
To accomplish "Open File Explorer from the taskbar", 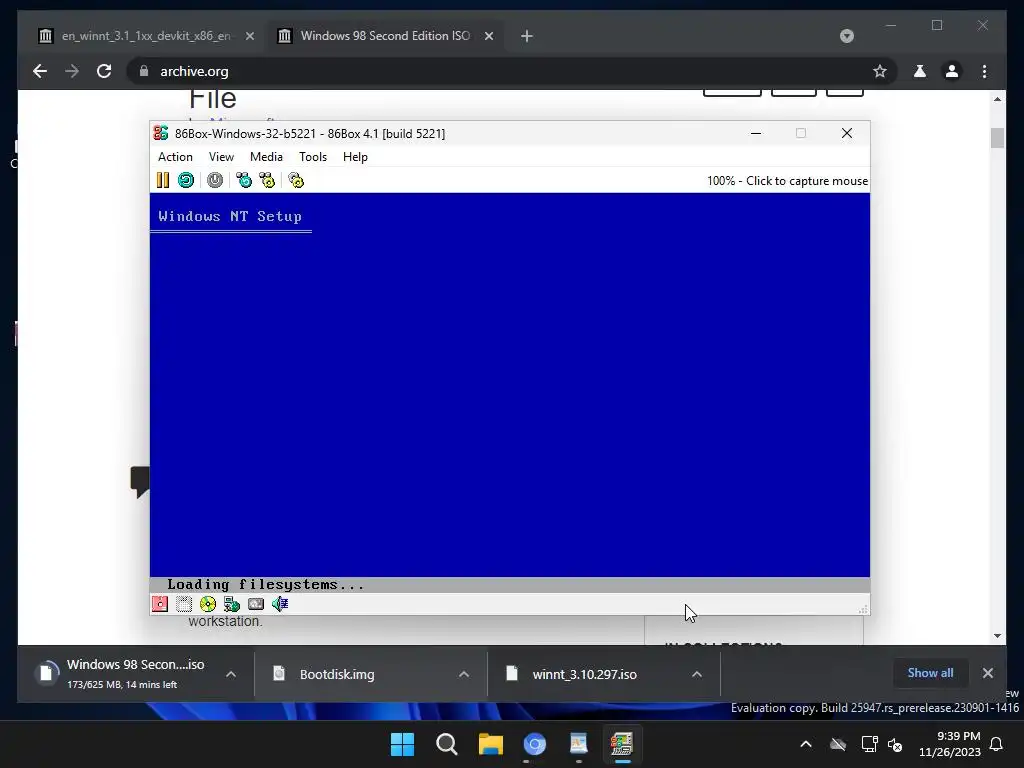I will pos(490,744).
